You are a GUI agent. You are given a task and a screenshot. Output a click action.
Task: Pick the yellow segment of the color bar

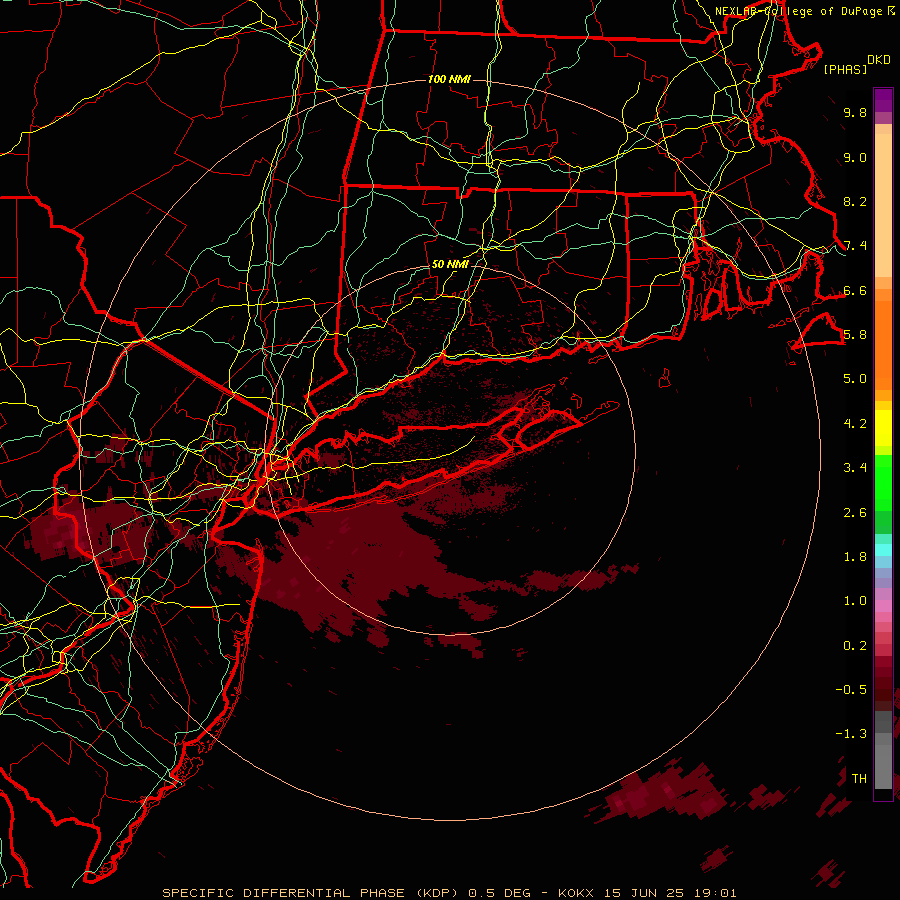(x=883, y=428)
